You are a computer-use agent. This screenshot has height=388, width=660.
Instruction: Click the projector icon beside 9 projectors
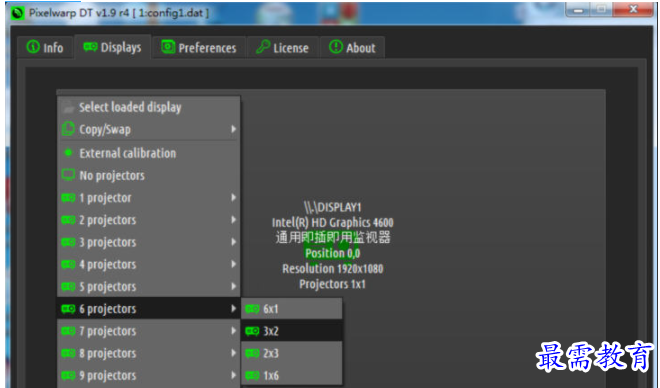(68, 375)
